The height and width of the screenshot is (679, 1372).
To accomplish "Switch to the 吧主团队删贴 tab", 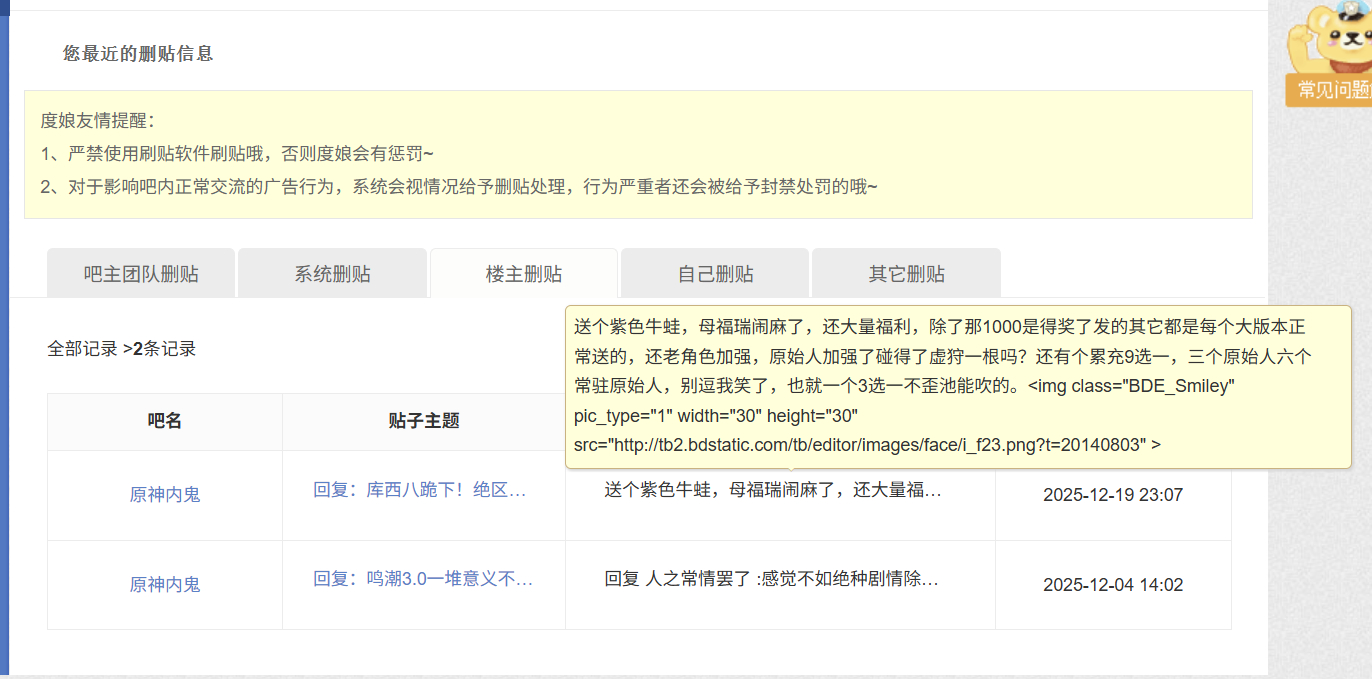I will tap(141, 274).
